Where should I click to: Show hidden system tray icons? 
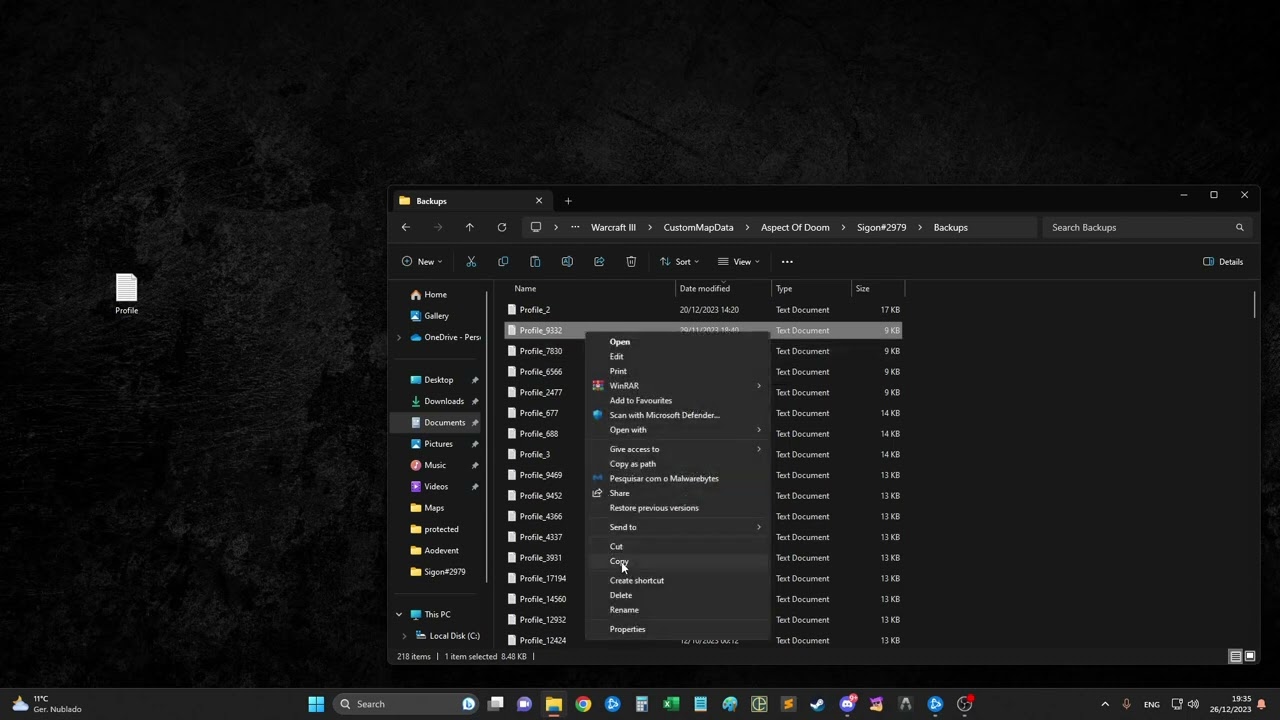(1105, 704)
